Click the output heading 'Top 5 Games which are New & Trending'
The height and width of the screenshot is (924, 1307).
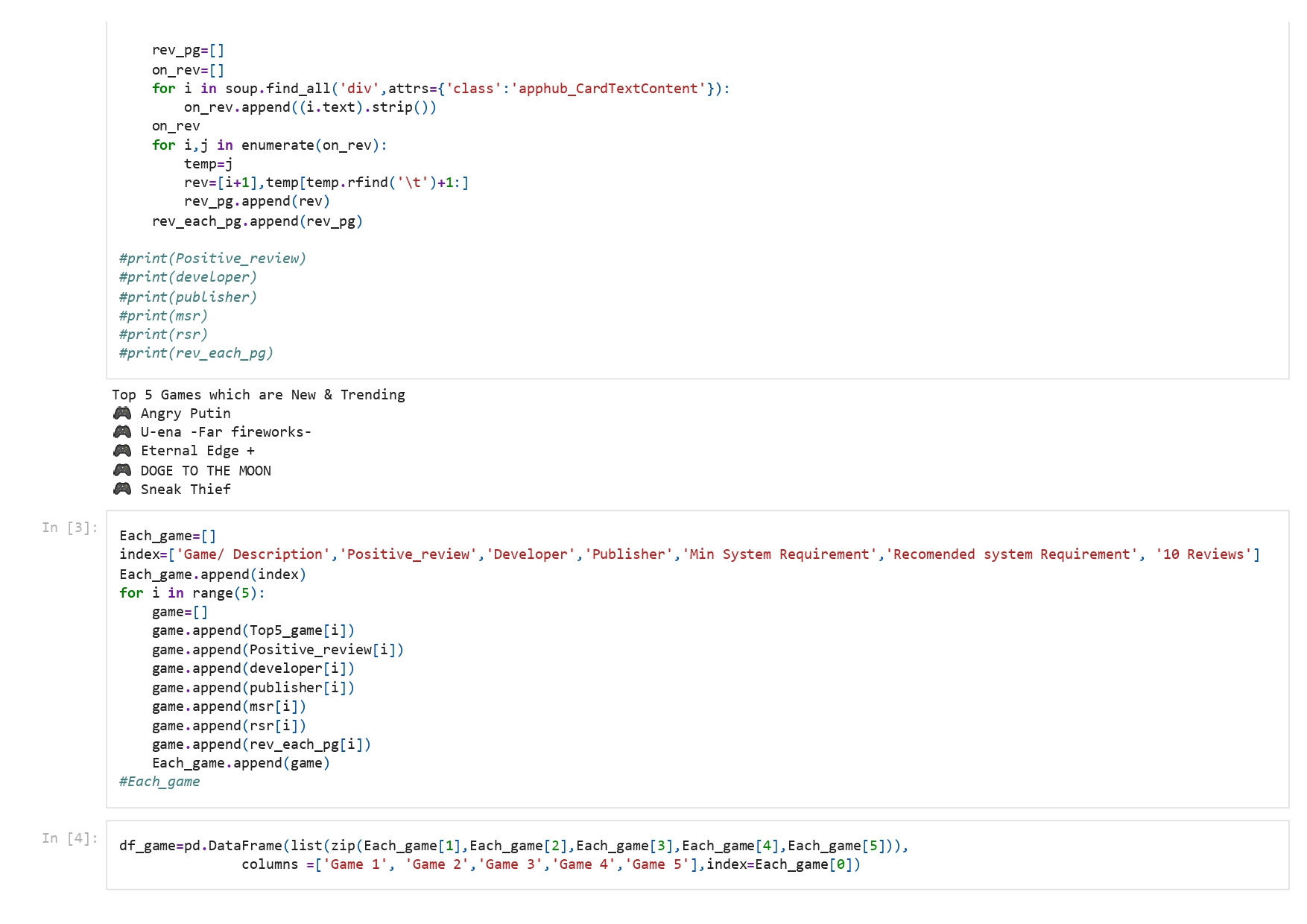pos(259,395)
